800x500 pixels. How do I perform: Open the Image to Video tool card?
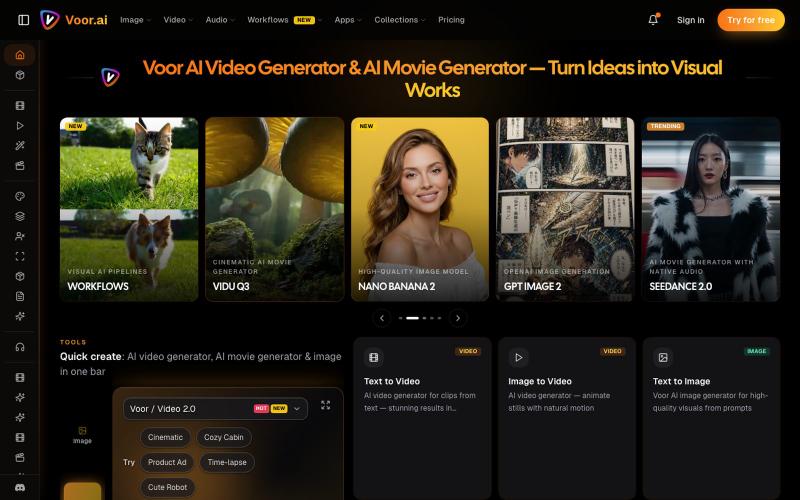[567, 418]
